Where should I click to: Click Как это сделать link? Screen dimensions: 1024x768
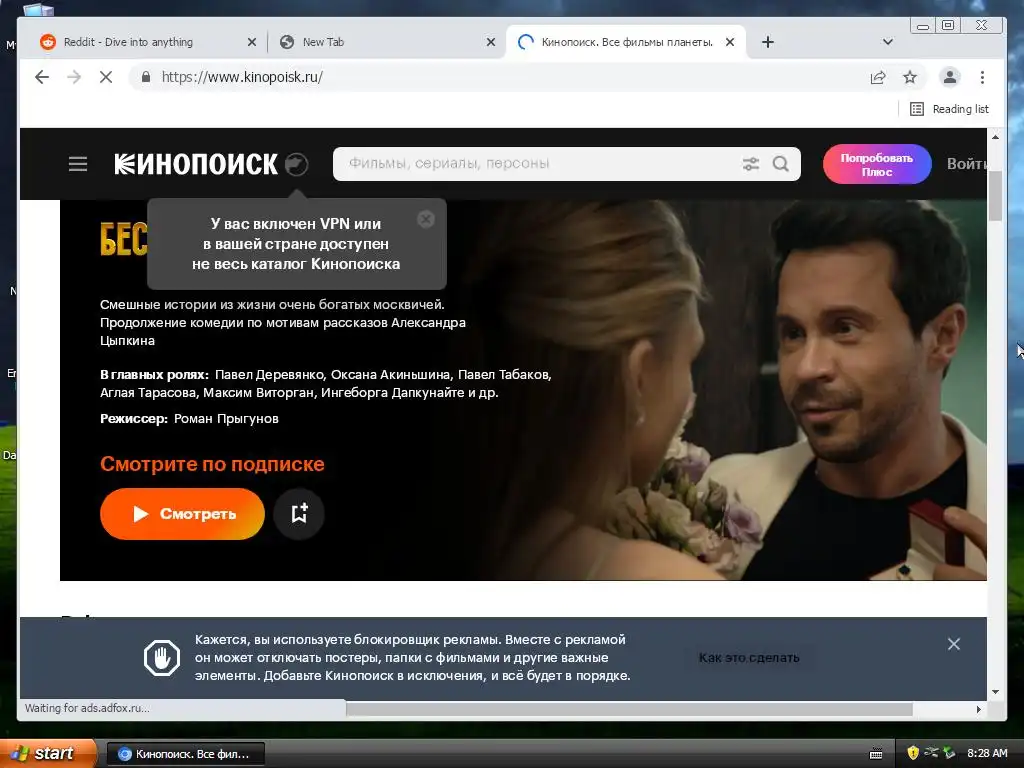(x=749, y=658)
